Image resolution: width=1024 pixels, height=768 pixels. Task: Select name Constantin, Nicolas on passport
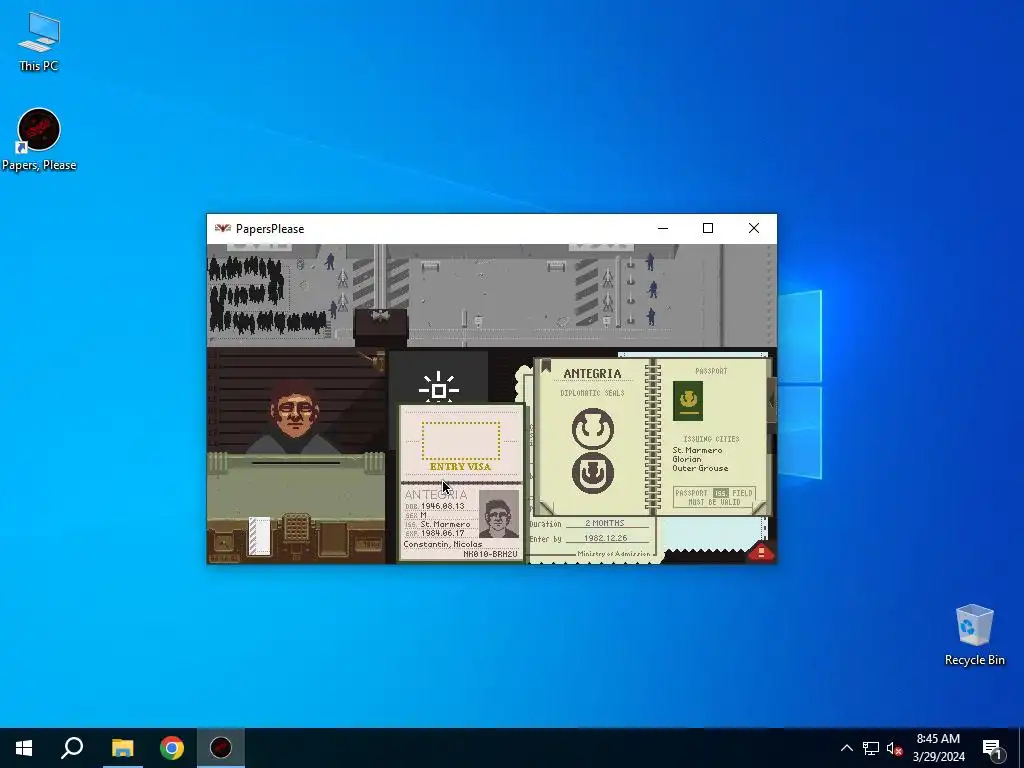[443, 544]
